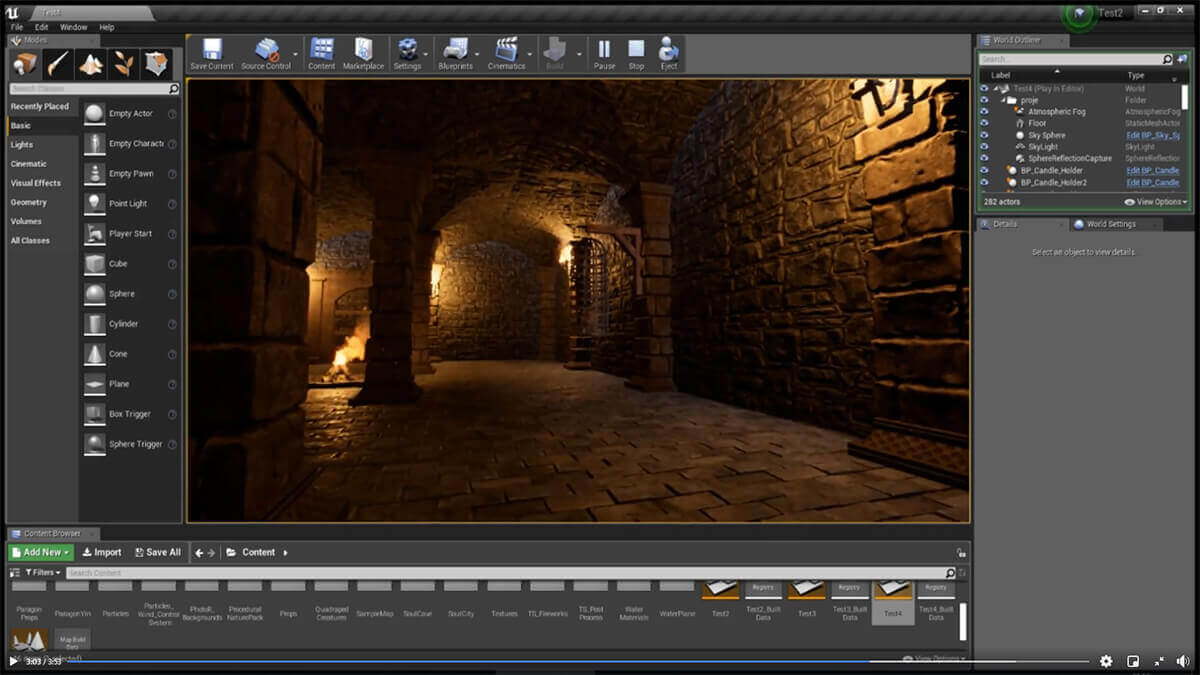Viewport: 1200px width, 675px height.
Task: Toggle visibility of SkyLight actor
Action: (x=984, y=147)
